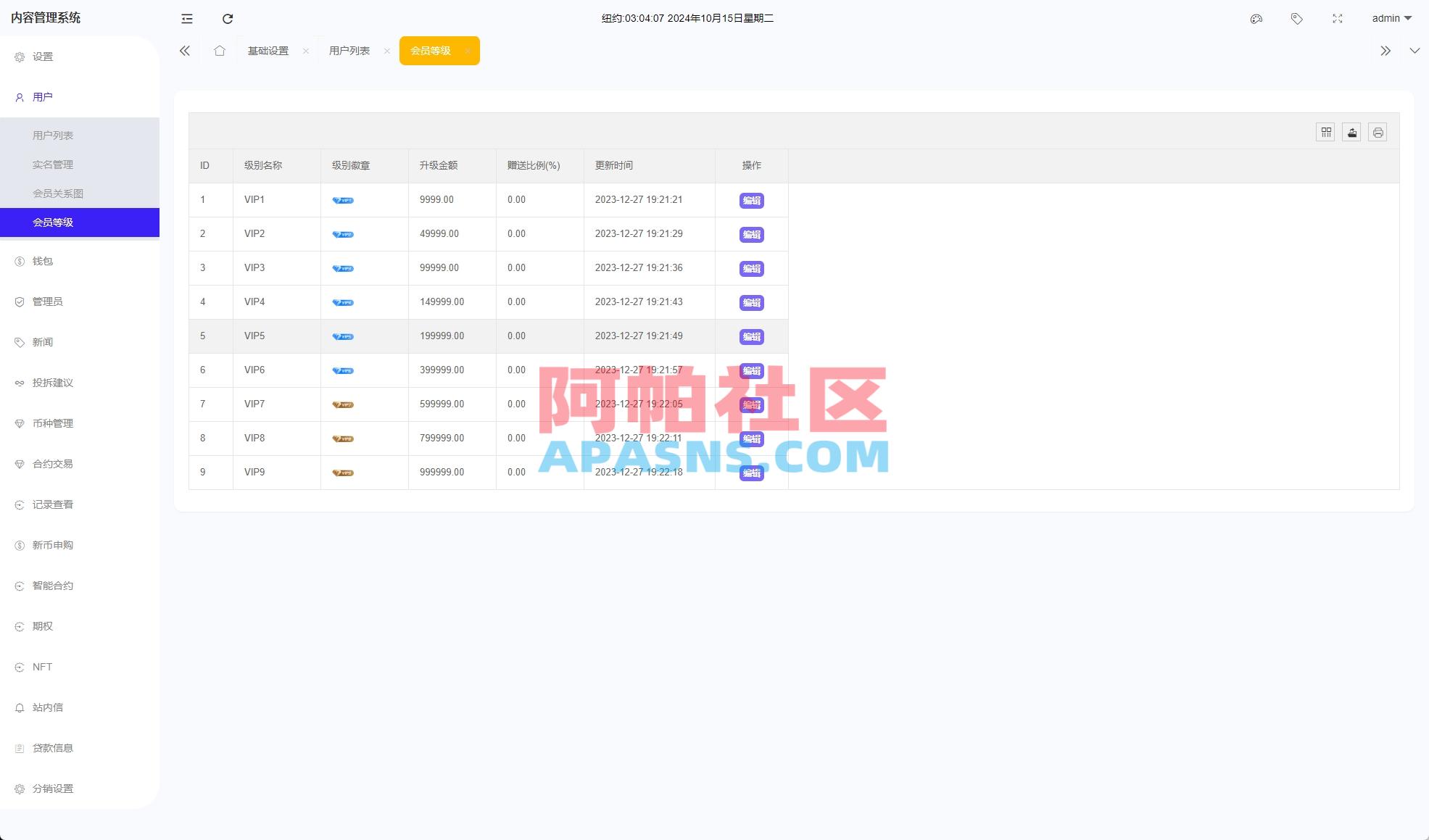1429x840 pixels.
Task: Switch to the 用户列表 tab
Action: coord(349,51)
